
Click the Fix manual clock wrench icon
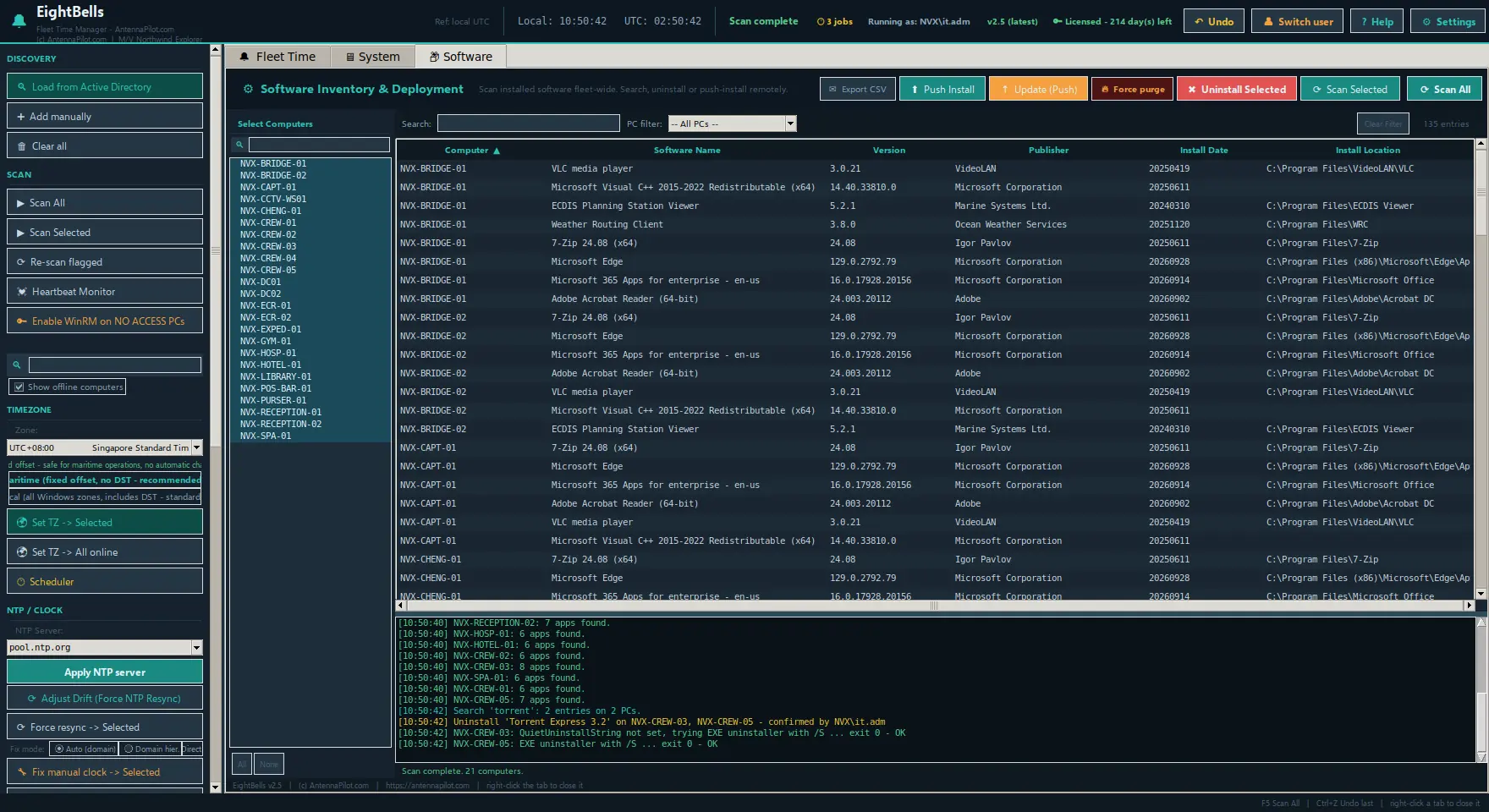[22, 772]
